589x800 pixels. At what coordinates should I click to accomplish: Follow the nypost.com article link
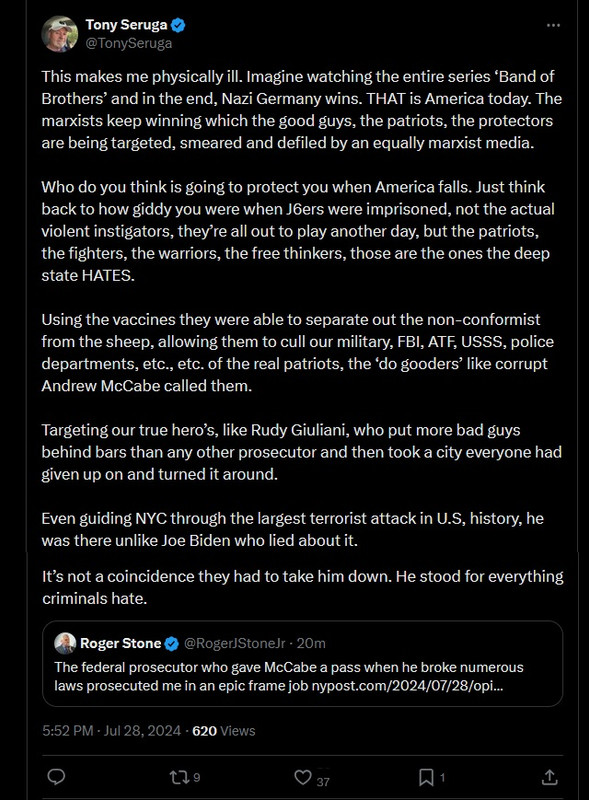(x=407, y=685)
